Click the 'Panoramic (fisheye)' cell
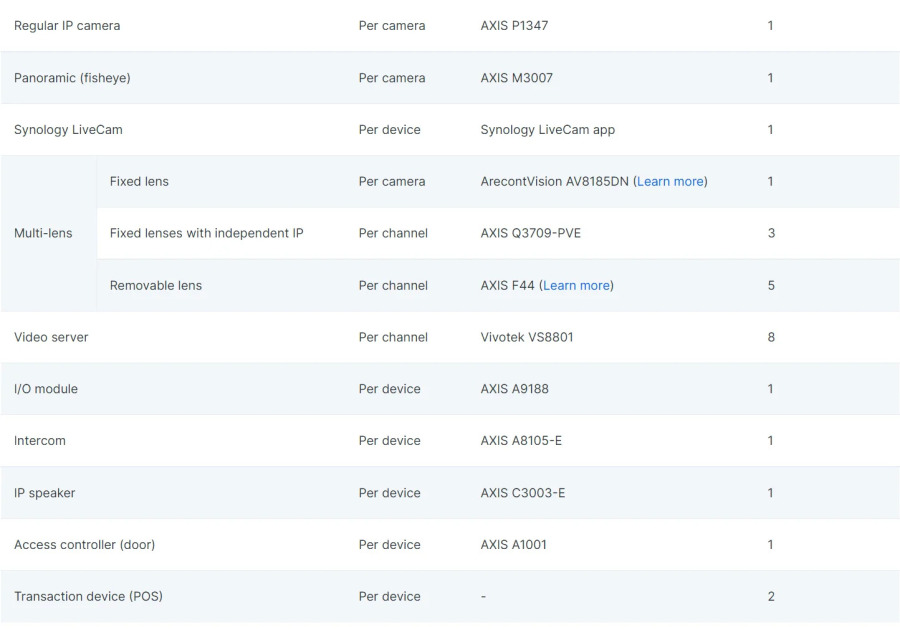The image size is (900, 630). 72,77
